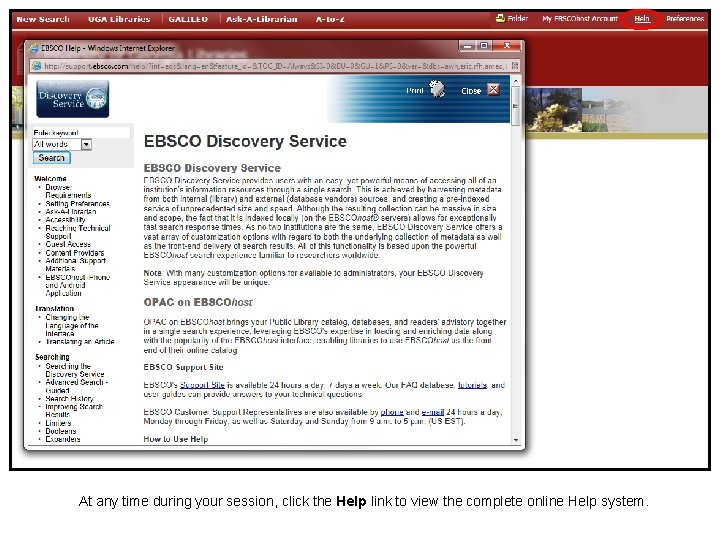Open the Help link in top bar
This screenshot has height=540, width=720.
(x=641, y=19)
